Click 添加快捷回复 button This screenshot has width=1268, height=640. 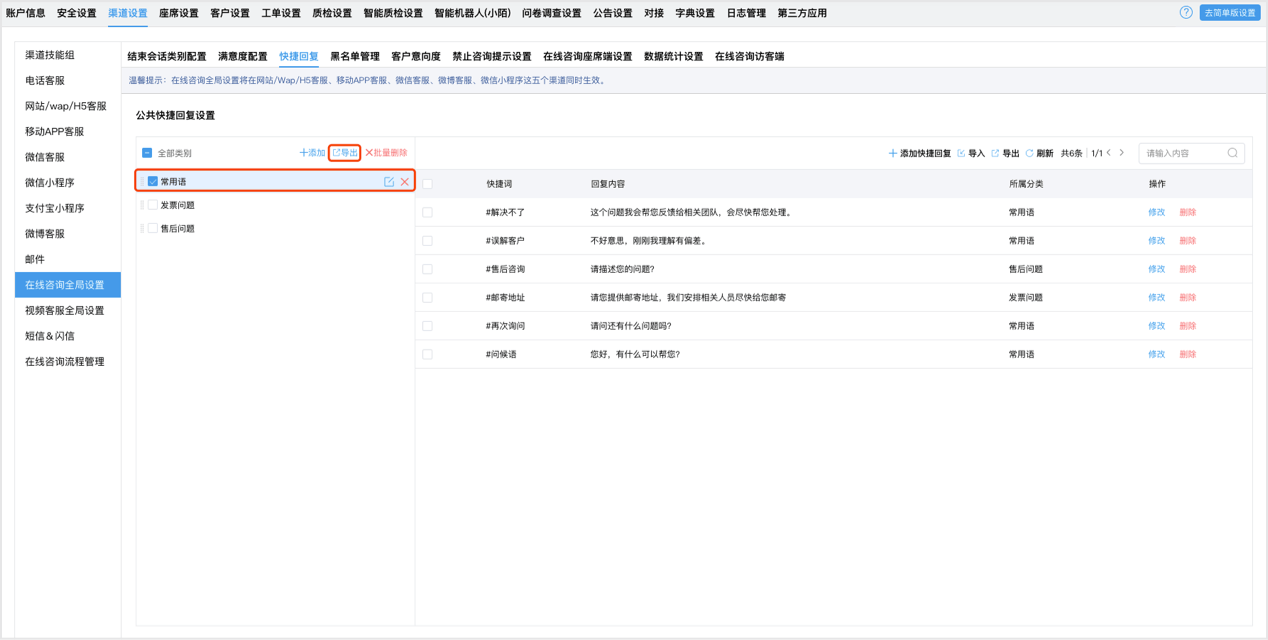point(919,154)
